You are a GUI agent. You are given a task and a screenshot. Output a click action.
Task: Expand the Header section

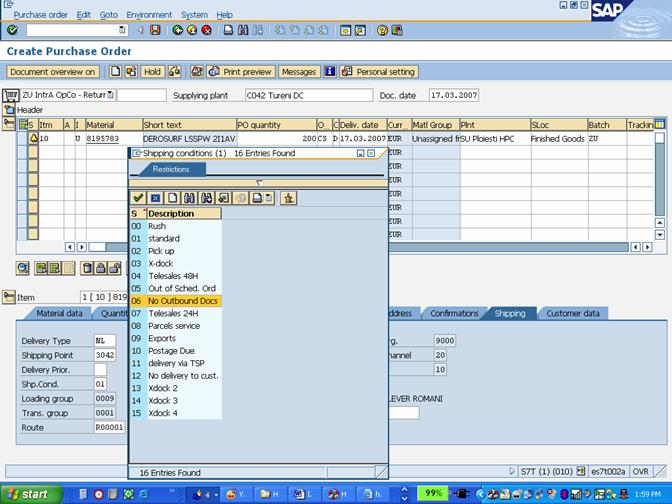coord(9,109)
